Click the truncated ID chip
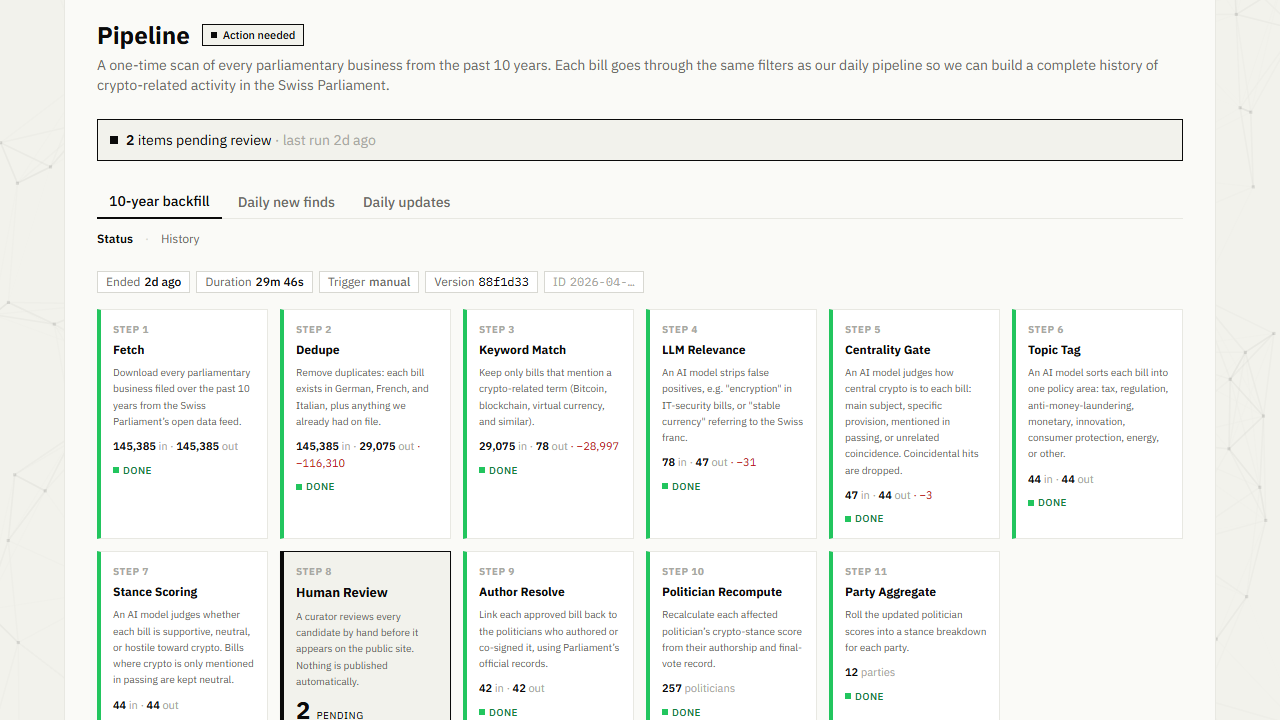Viewport: 1280px width, 720px height. (x=594, y=282)
